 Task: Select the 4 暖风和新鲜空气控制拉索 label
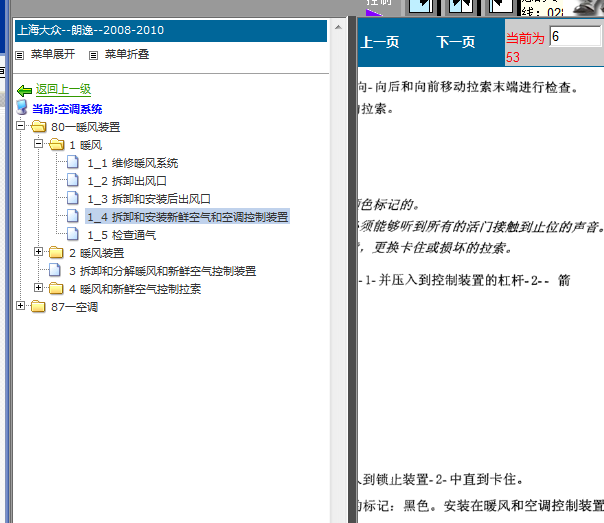[135, 289]
